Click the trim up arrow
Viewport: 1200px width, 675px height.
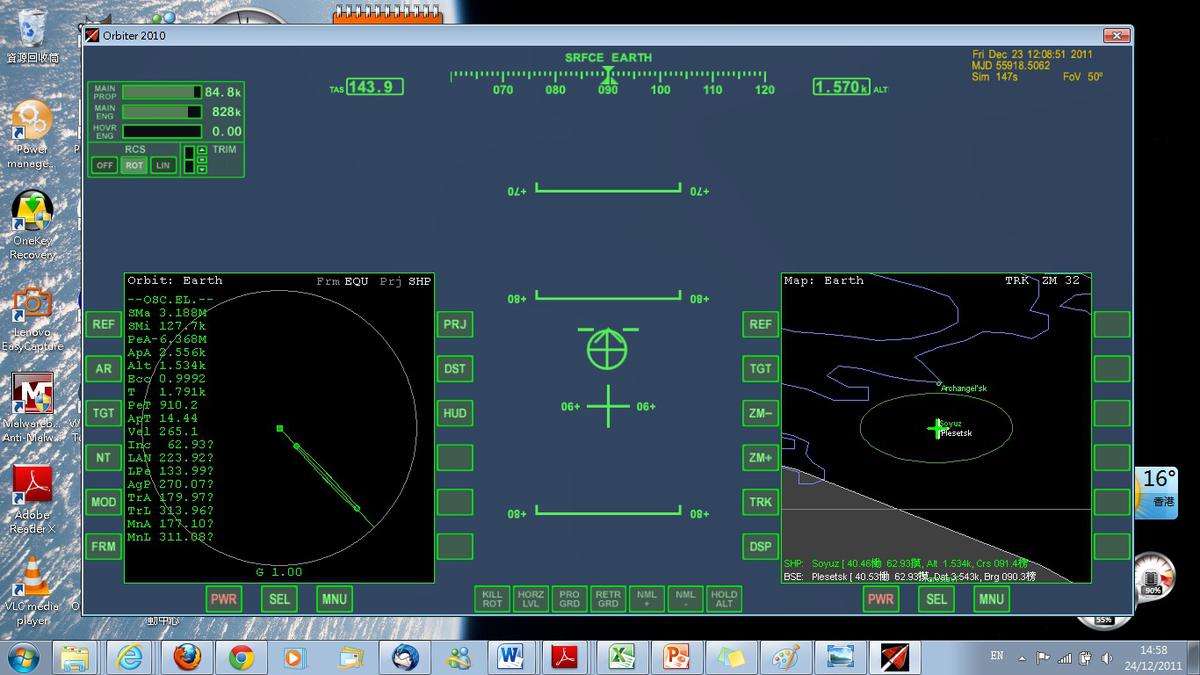tap(201, 150)
